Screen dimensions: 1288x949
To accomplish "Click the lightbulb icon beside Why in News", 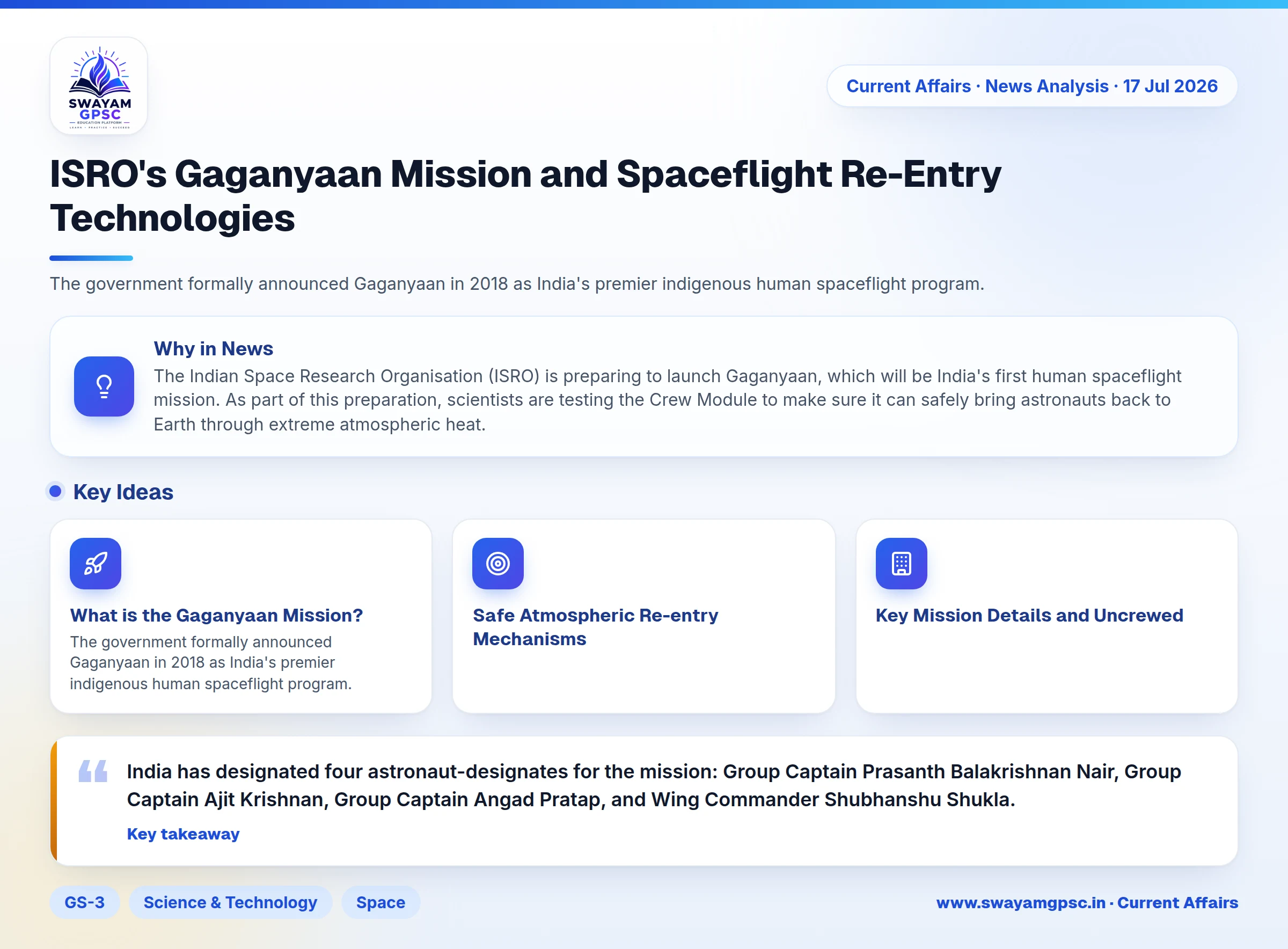I will pos(104,386).
